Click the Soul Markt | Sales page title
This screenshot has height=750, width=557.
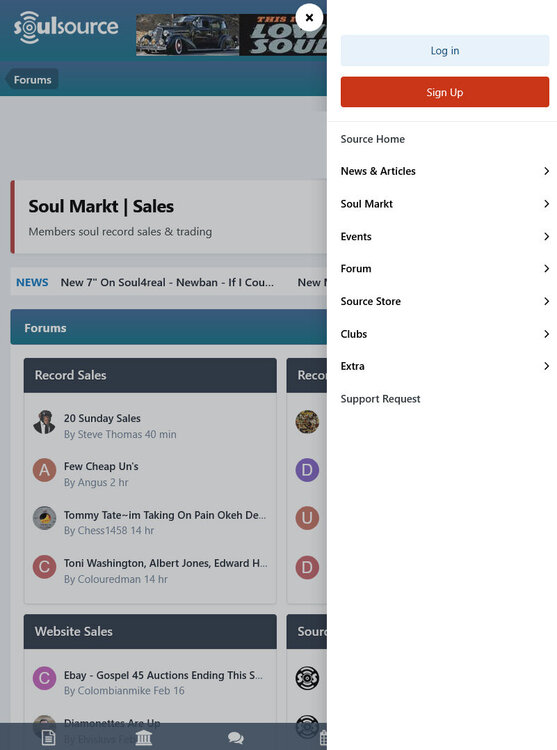click(101, 207)
